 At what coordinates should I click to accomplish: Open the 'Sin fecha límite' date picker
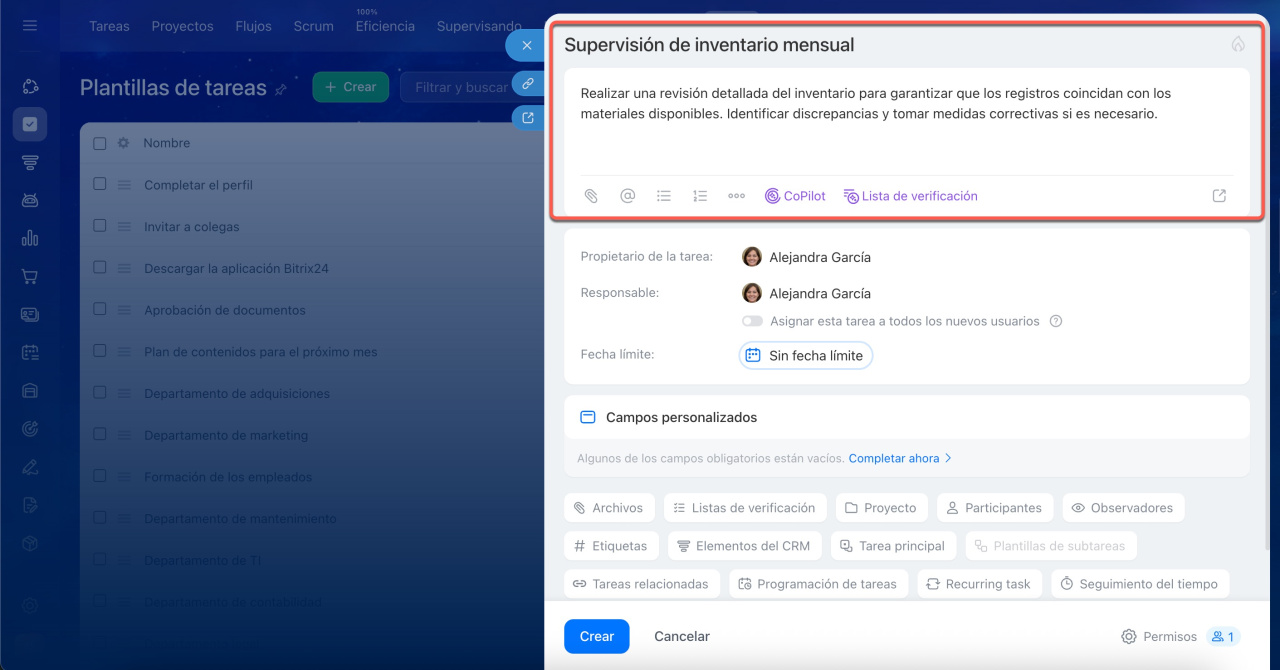tap(806, 355)
